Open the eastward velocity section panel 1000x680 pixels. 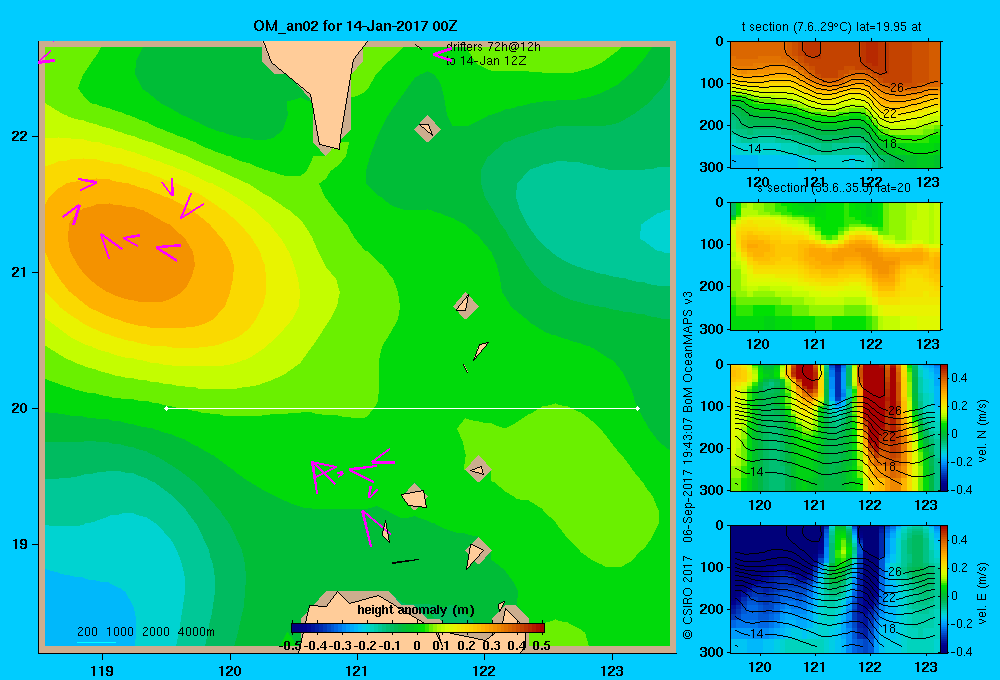click(835, 589)
